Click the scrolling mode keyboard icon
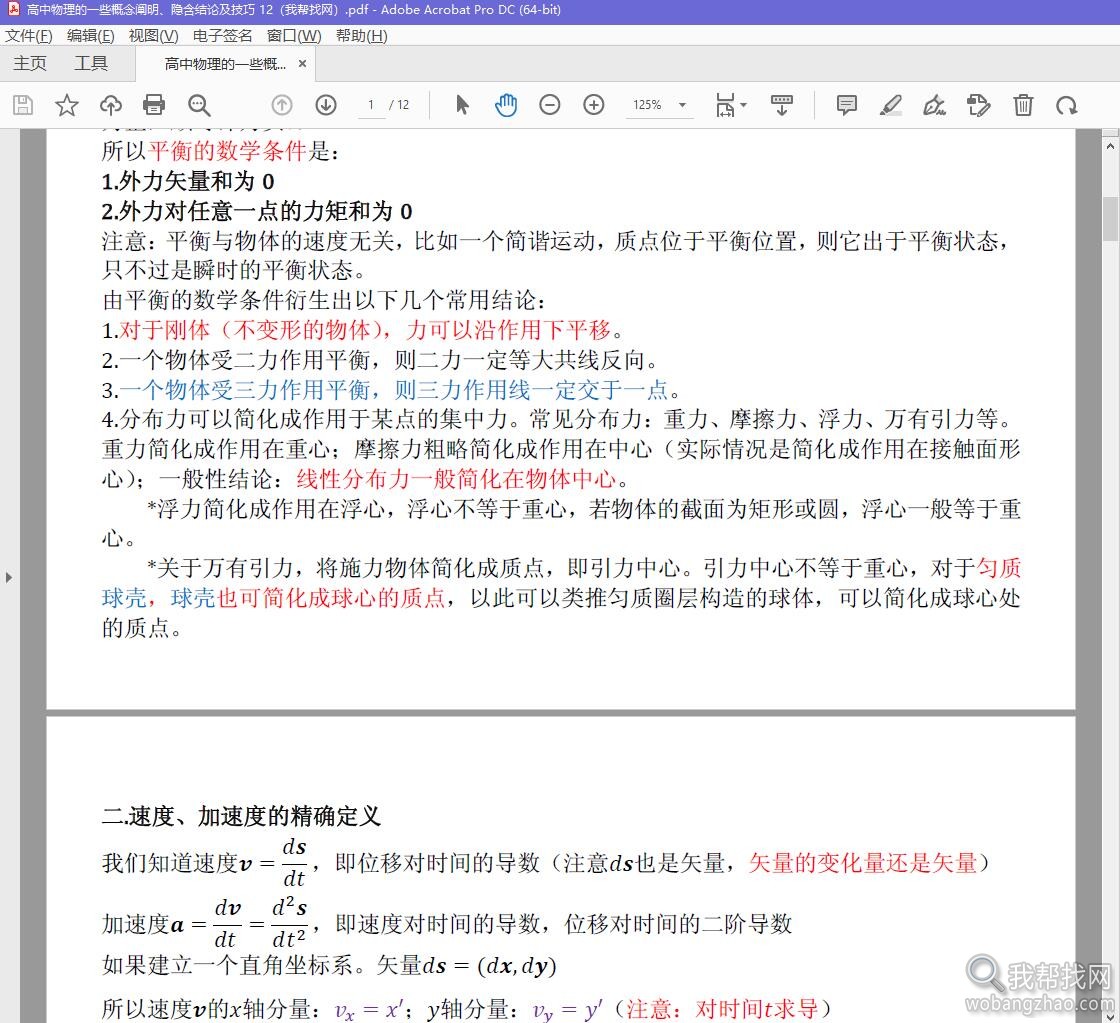 (781, 105)
